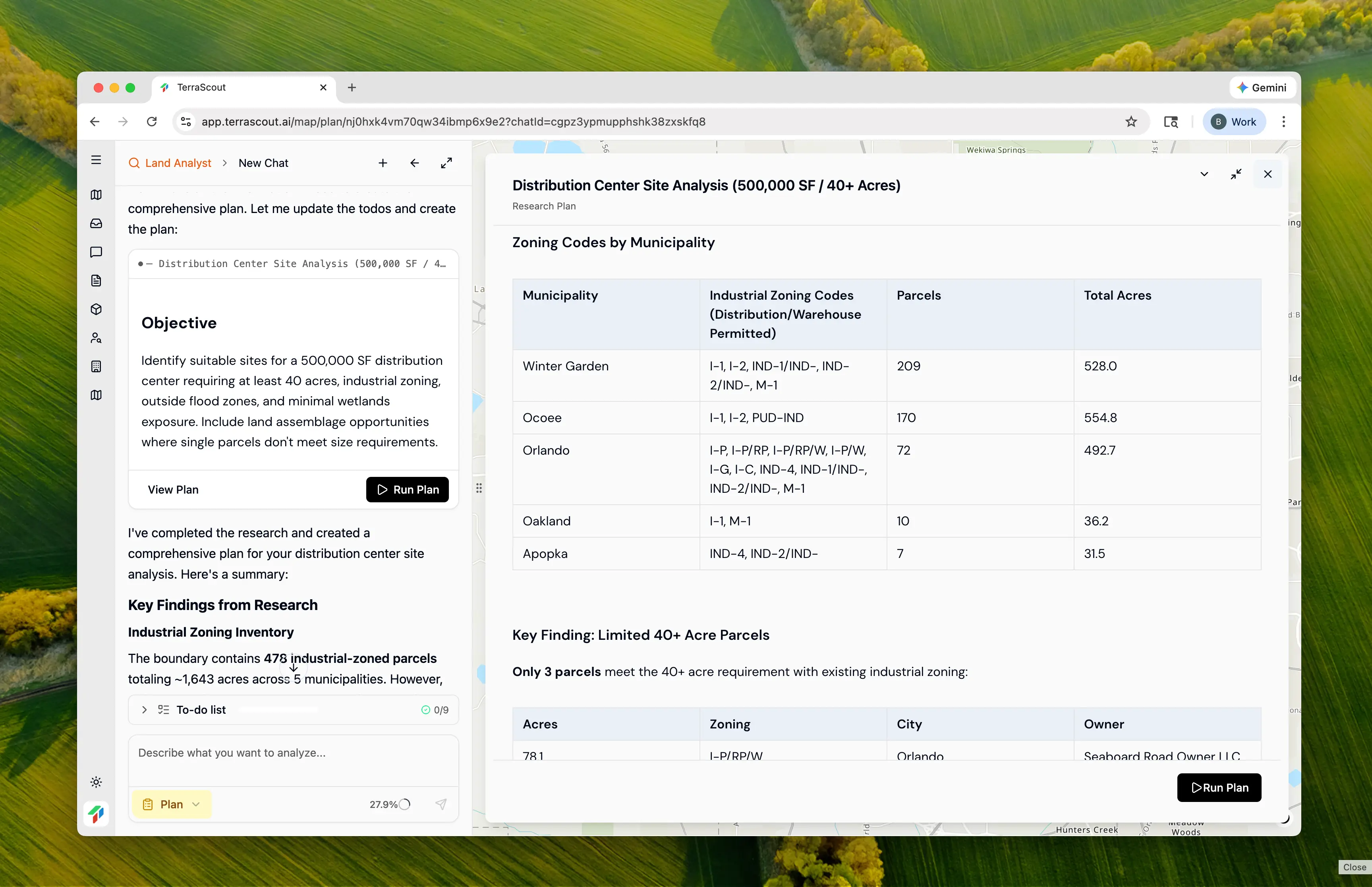Expand chat panel with diagonal arrows icon

click(x=446, y=163)
